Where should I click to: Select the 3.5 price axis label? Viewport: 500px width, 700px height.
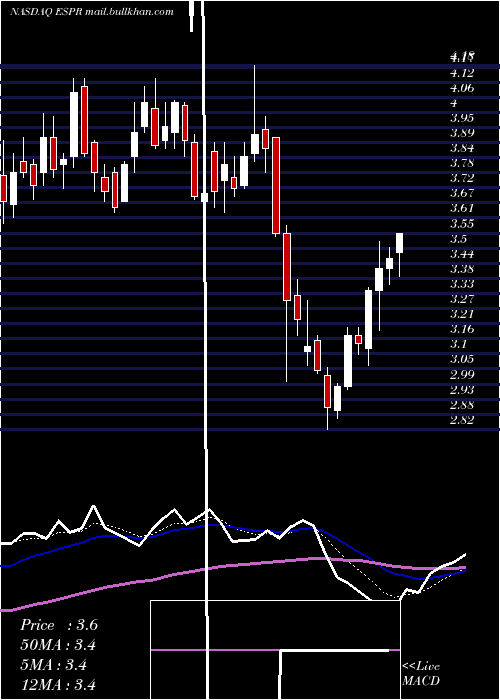458,239
